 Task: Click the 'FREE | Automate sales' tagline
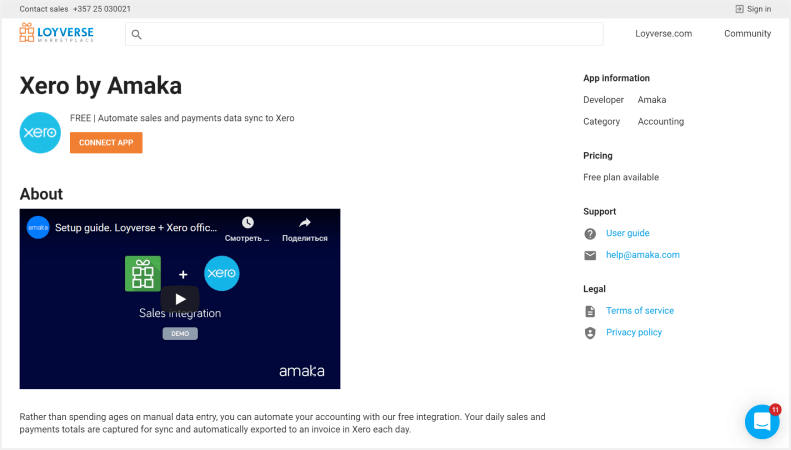[x=182, y=118]
